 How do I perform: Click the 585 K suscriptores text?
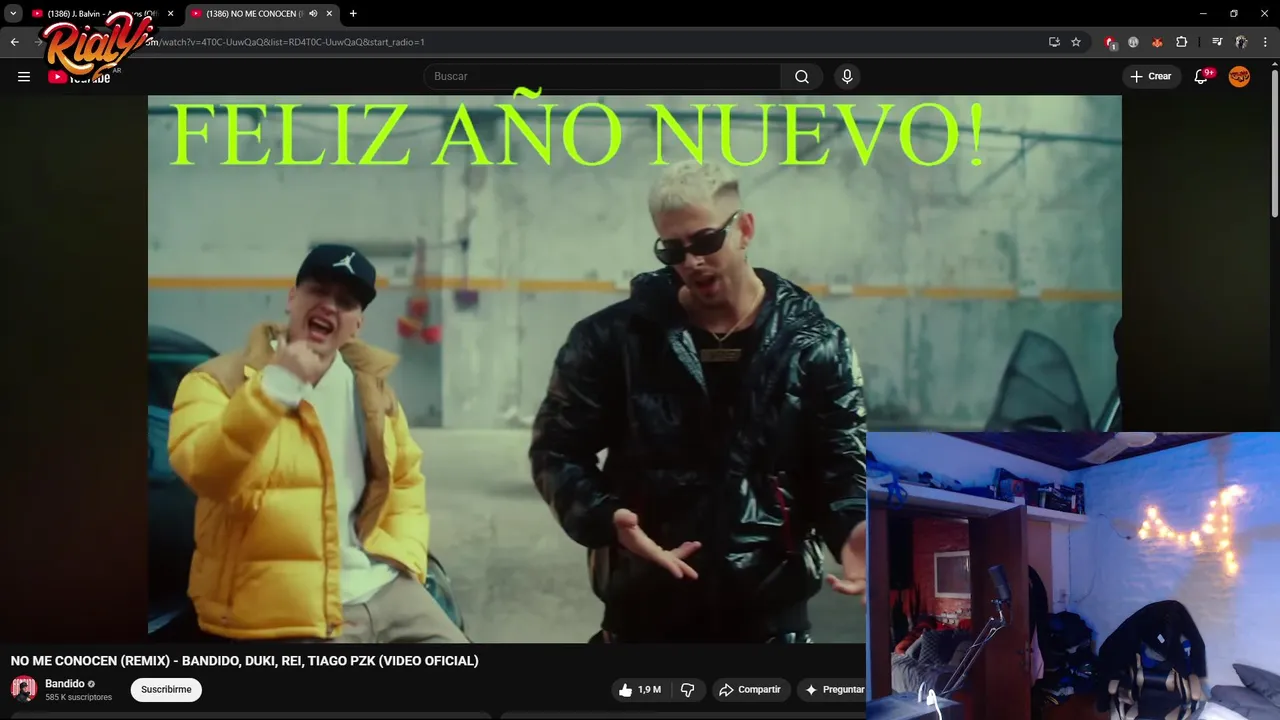coord(78,697)
